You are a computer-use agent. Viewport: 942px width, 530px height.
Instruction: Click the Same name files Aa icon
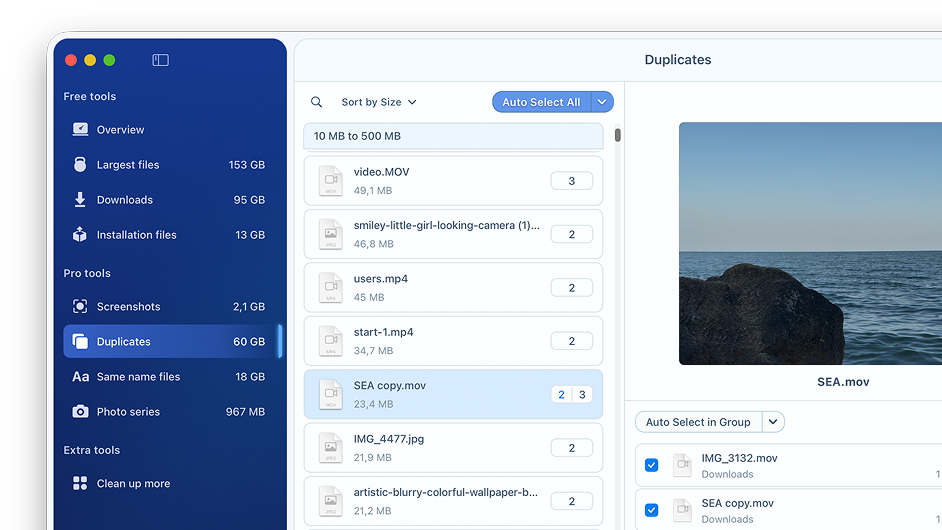point(81,377)
